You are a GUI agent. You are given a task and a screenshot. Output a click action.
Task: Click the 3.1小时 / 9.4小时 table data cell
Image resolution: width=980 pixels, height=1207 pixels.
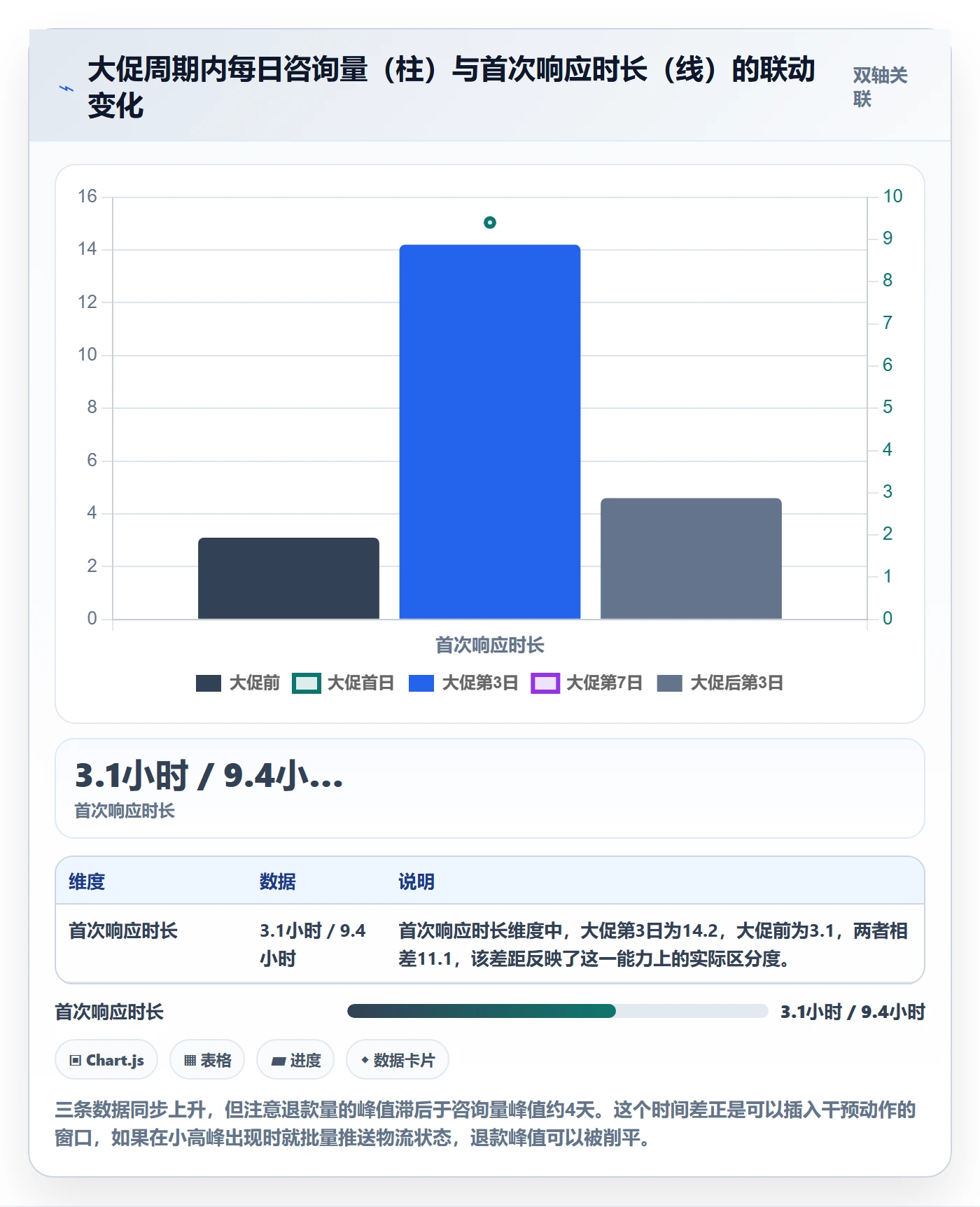[x=313, y=944]
